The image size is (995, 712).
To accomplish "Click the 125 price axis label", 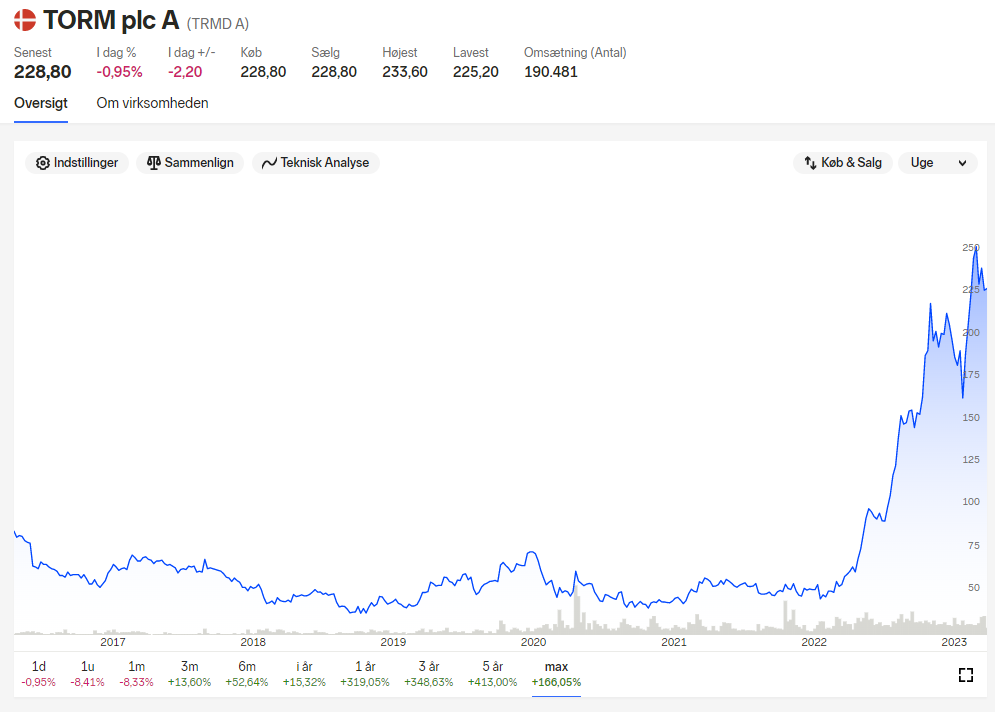I will tap(971, 459).
